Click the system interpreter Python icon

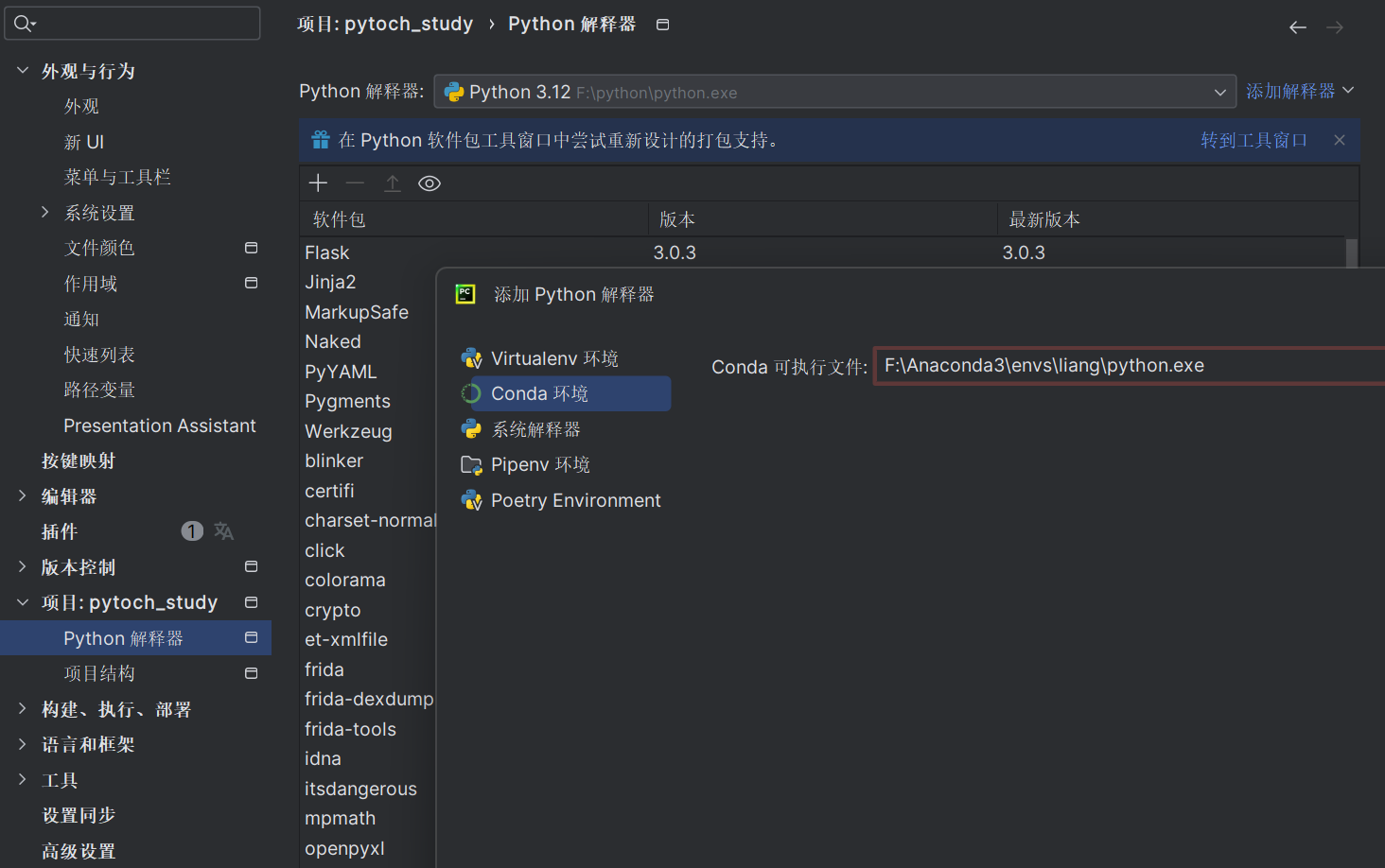point(471,429)
